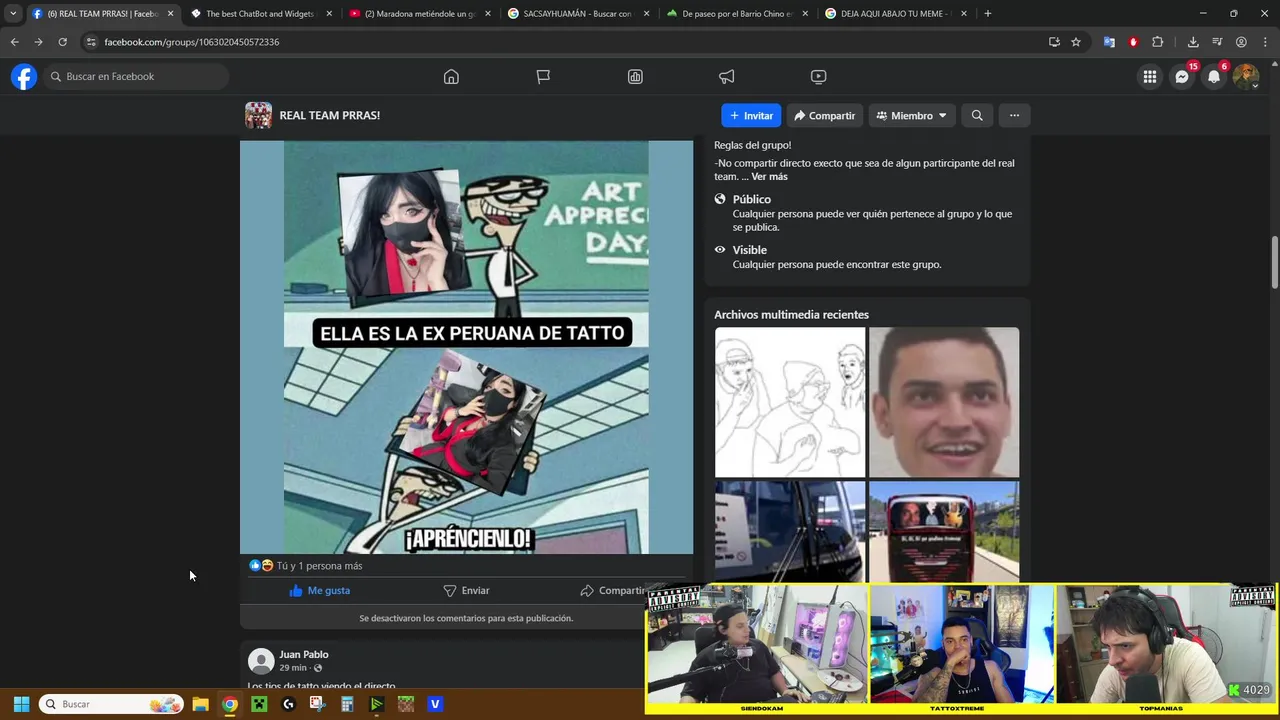The image size is (1280, 720).
Task: Search within the group
Action: click(x=977, y=116)
